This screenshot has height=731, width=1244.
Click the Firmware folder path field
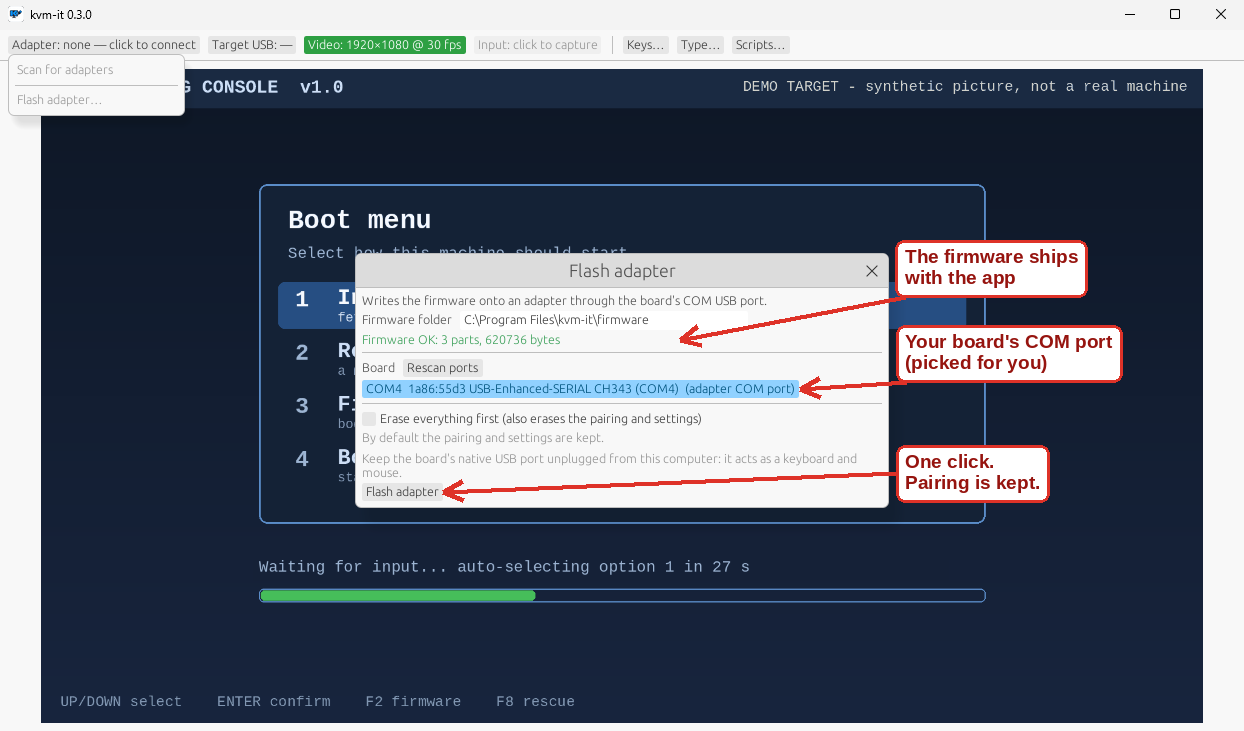604,320
